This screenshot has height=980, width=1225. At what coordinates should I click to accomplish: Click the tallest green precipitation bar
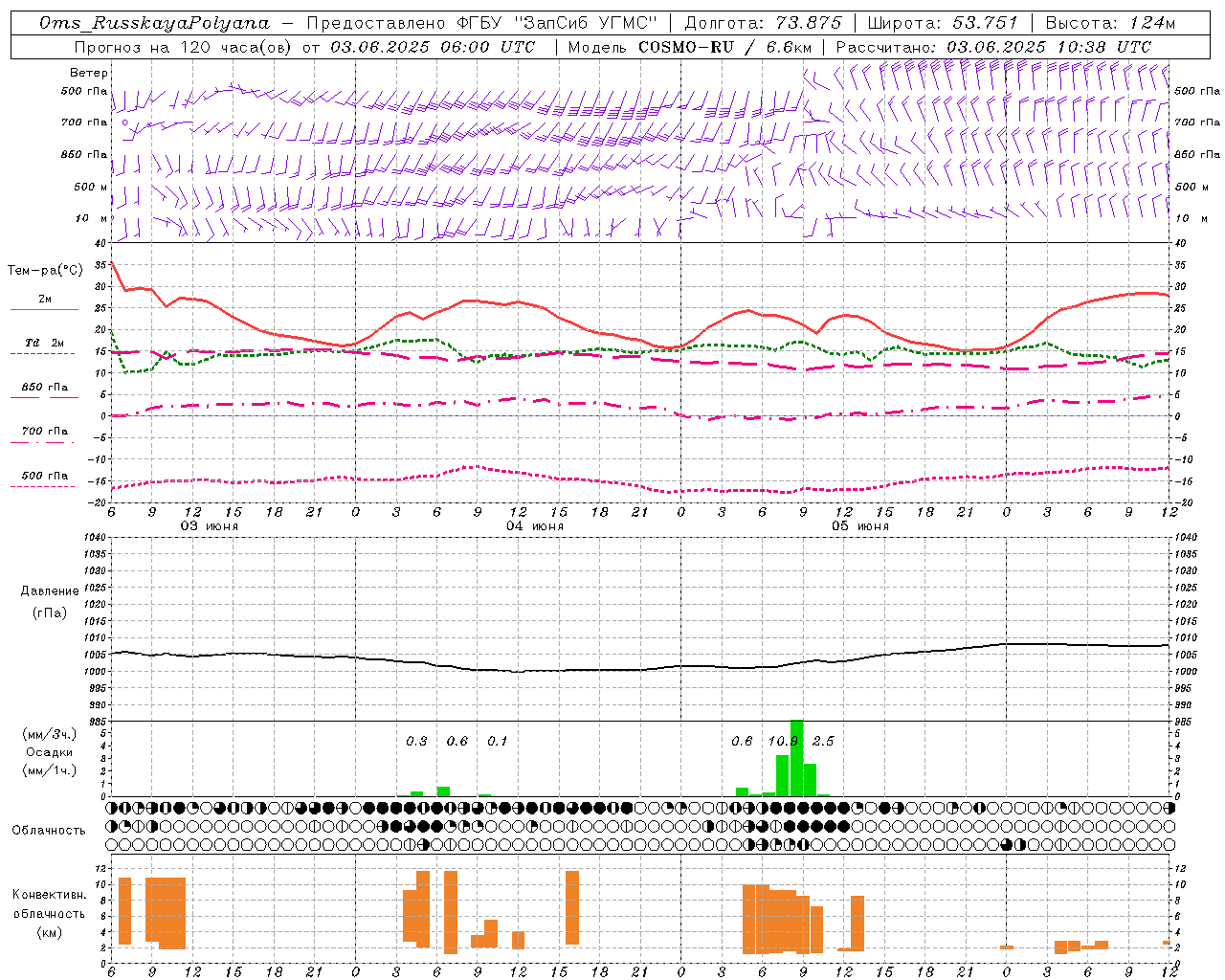pyautogui.click(x=796, y=758)
